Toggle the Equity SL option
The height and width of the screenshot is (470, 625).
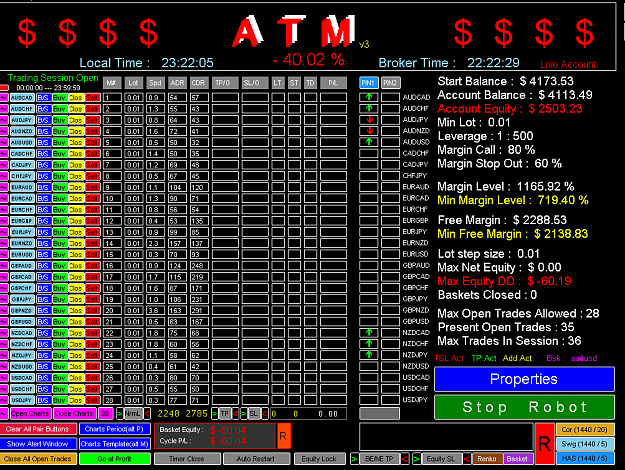441,459
